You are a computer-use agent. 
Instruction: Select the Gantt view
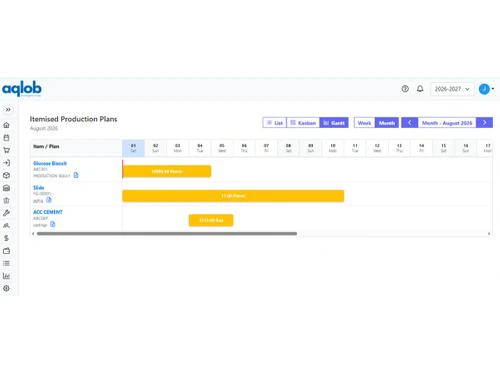tap(334, 123)
